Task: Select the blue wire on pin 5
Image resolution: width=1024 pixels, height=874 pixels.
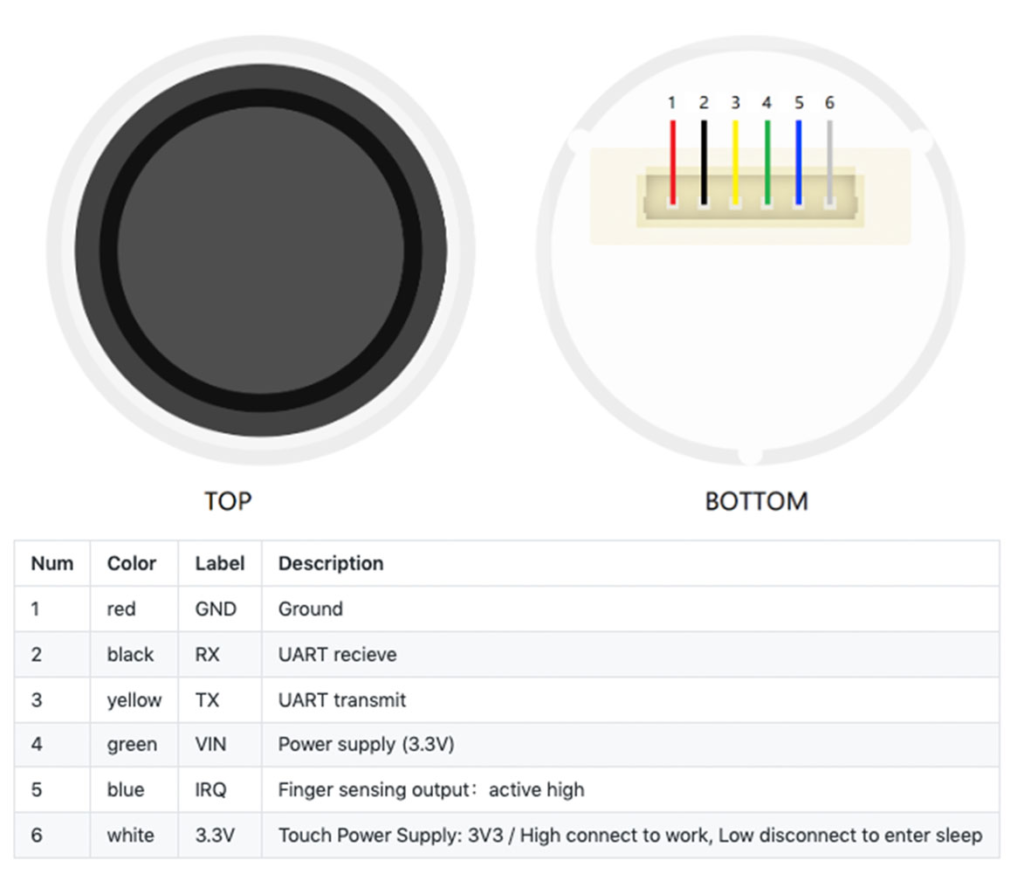Action: tap(798, 162)
